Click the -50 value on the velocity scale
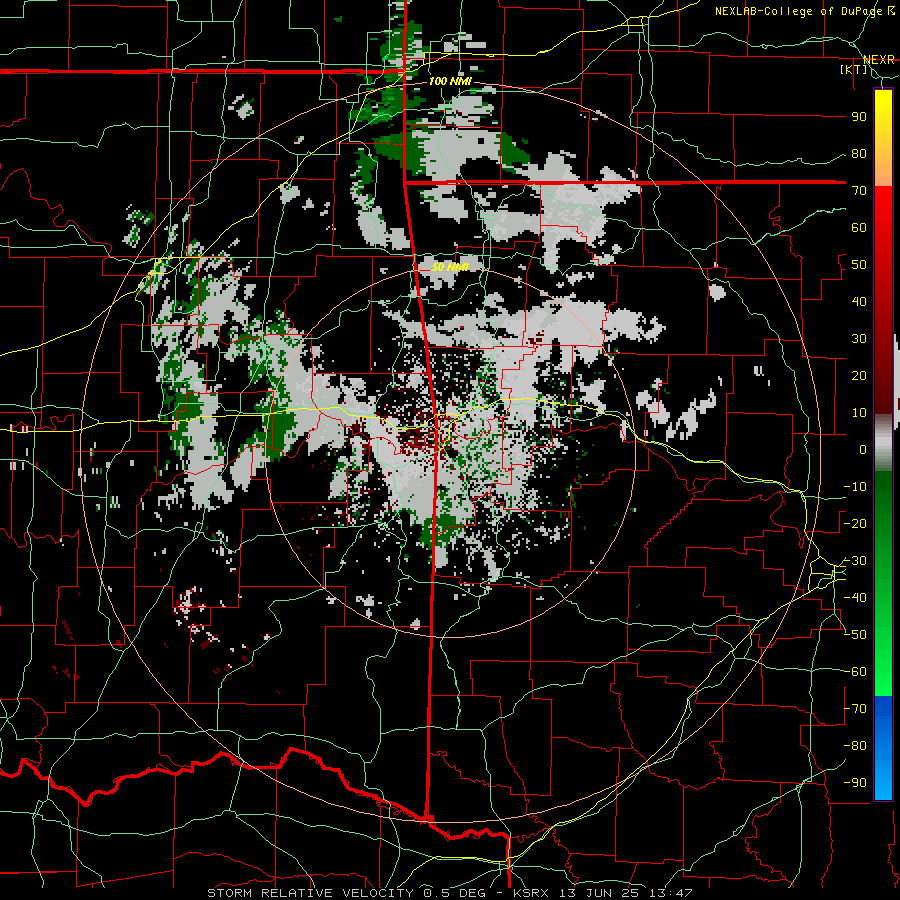This screenshot has height=900, width=900. pyautogui.click(x=855, y=635)
